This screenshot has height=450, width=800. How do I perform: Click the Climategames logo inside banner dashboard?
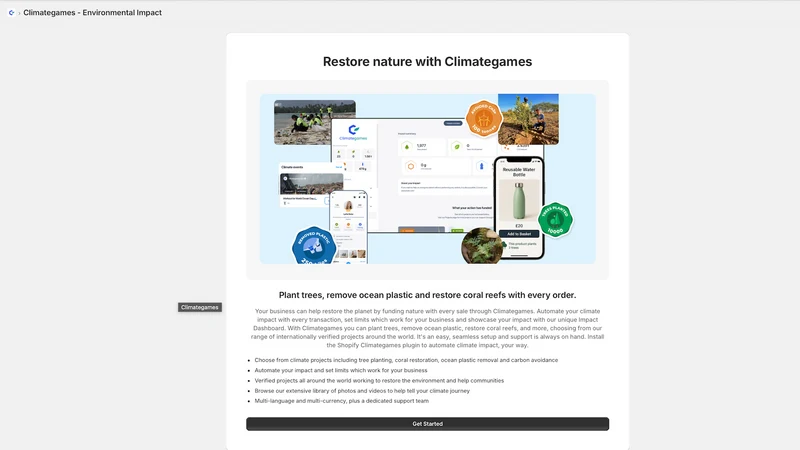(353, 132)
